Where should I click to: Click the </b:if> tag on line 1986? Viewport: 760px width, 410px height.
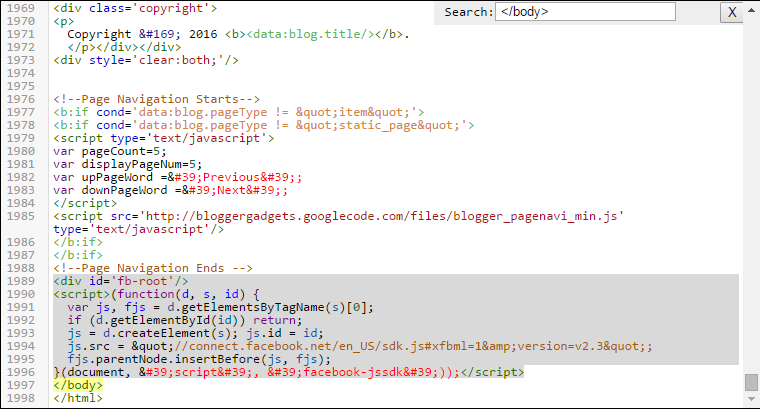(x=78, y=242)
